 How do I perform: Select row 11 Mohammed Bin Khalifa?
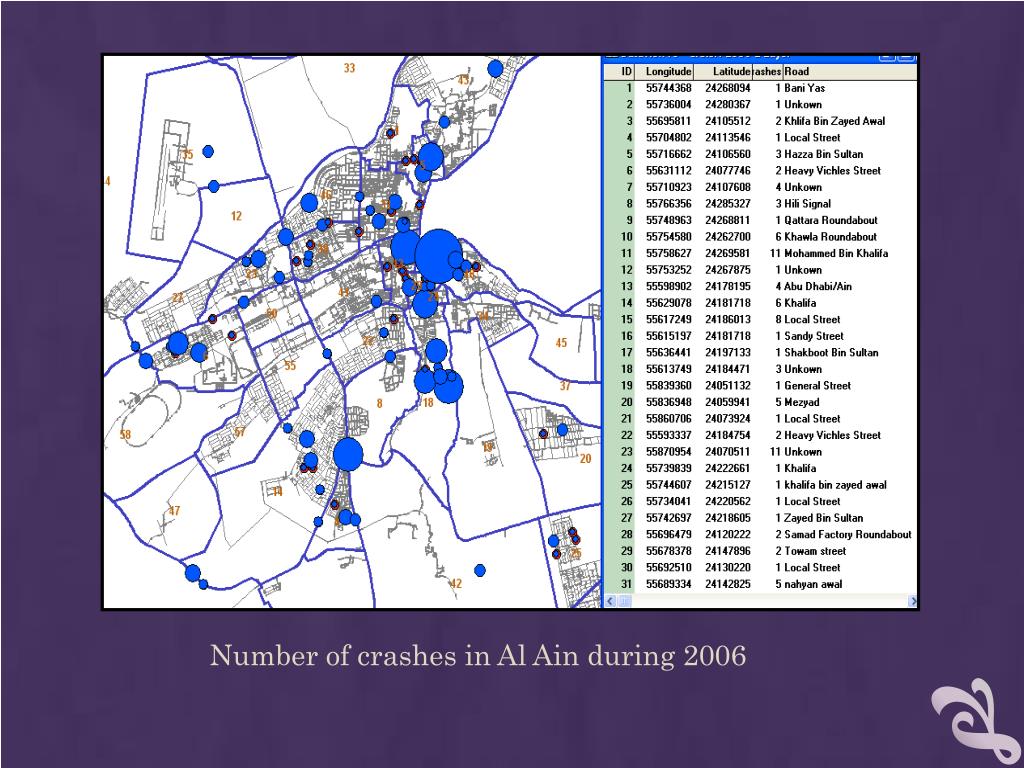[x=761, y=253]
